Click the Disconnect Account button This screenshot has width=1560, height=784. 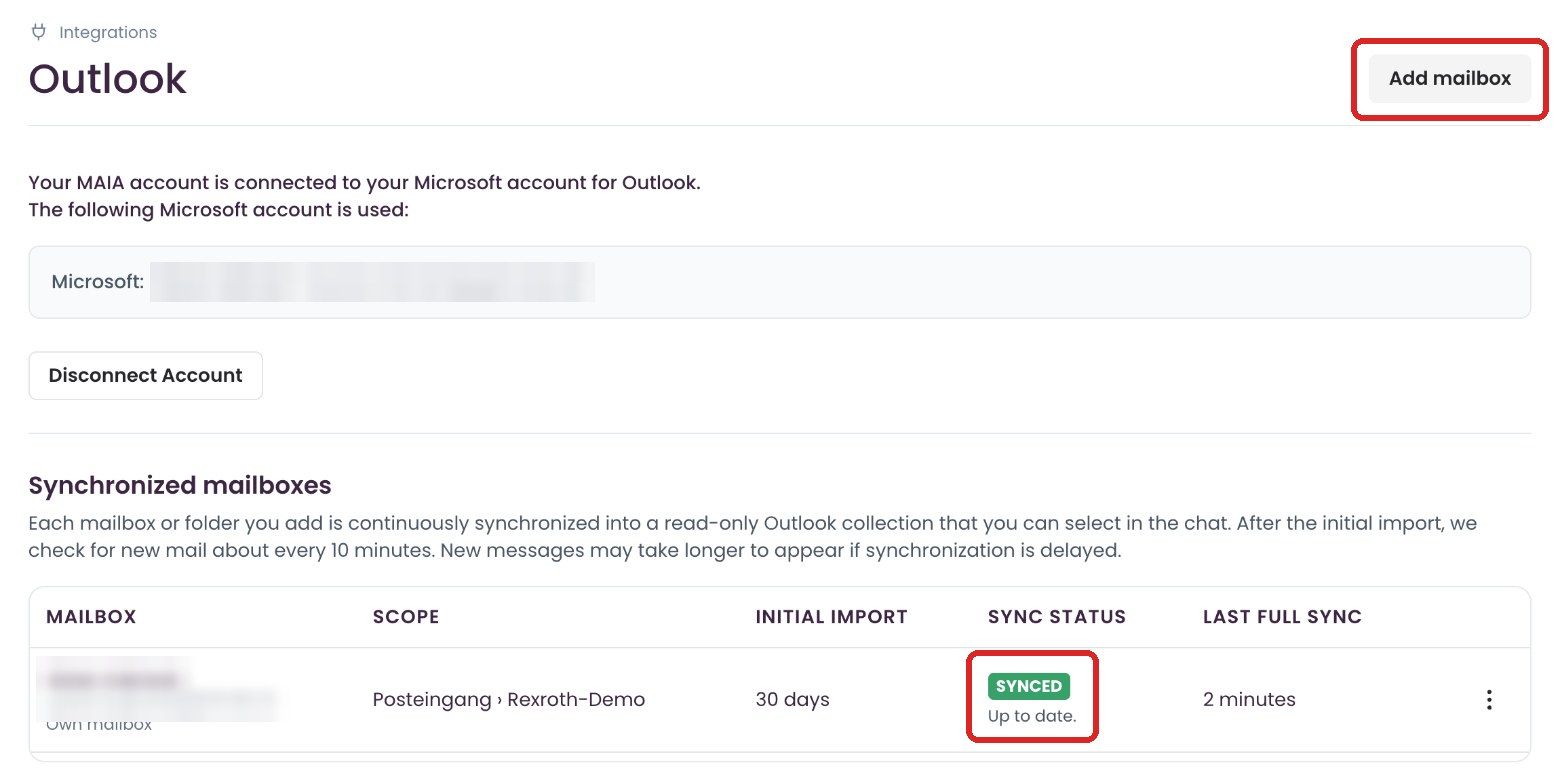pos(146,376)
